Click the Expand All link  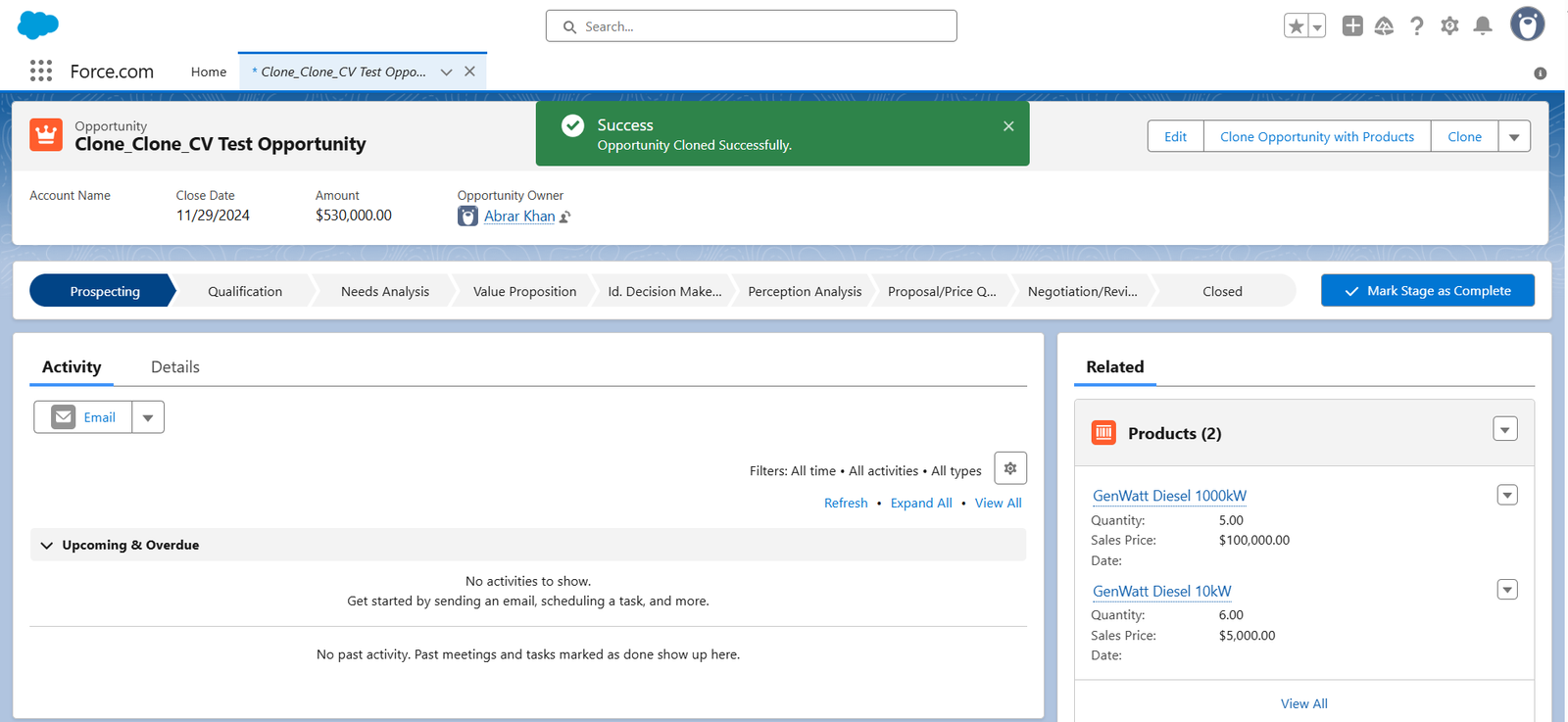click(921, 503)
